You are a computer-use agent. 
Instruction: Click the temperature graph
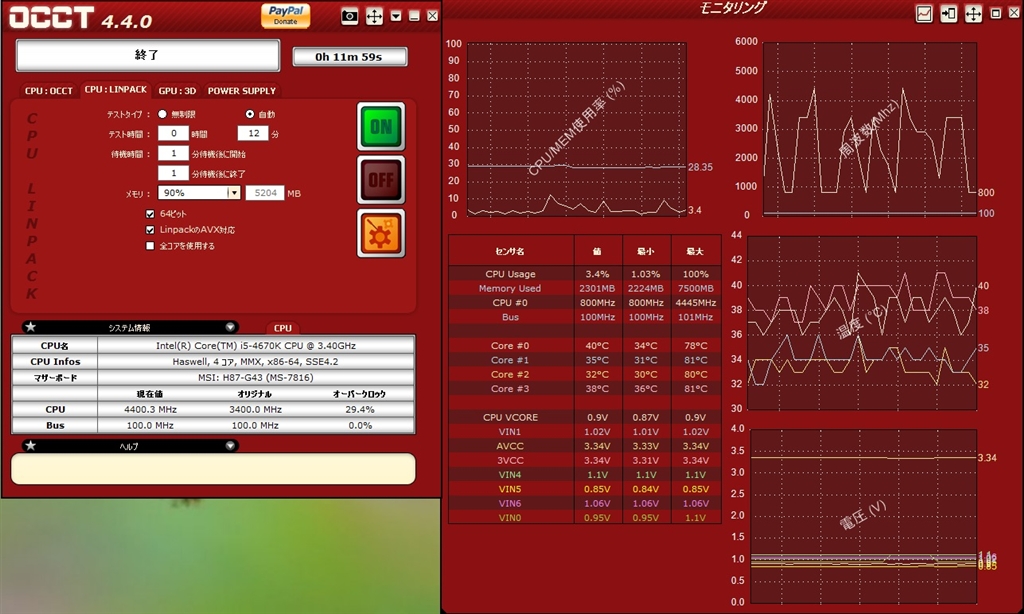[862, 323]
